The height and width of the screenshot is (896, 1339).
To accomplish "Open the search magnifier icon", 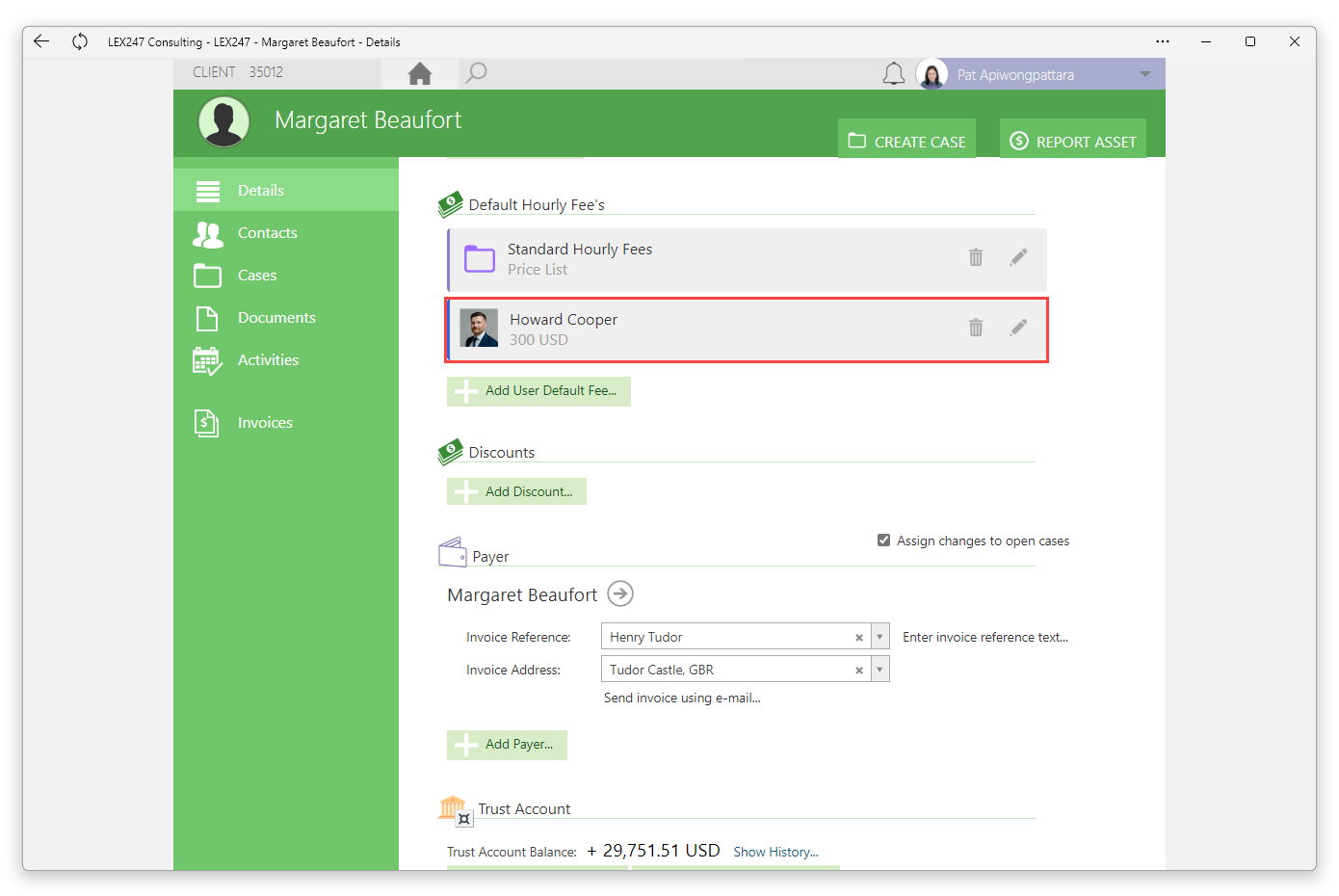I will coord(476,73).
